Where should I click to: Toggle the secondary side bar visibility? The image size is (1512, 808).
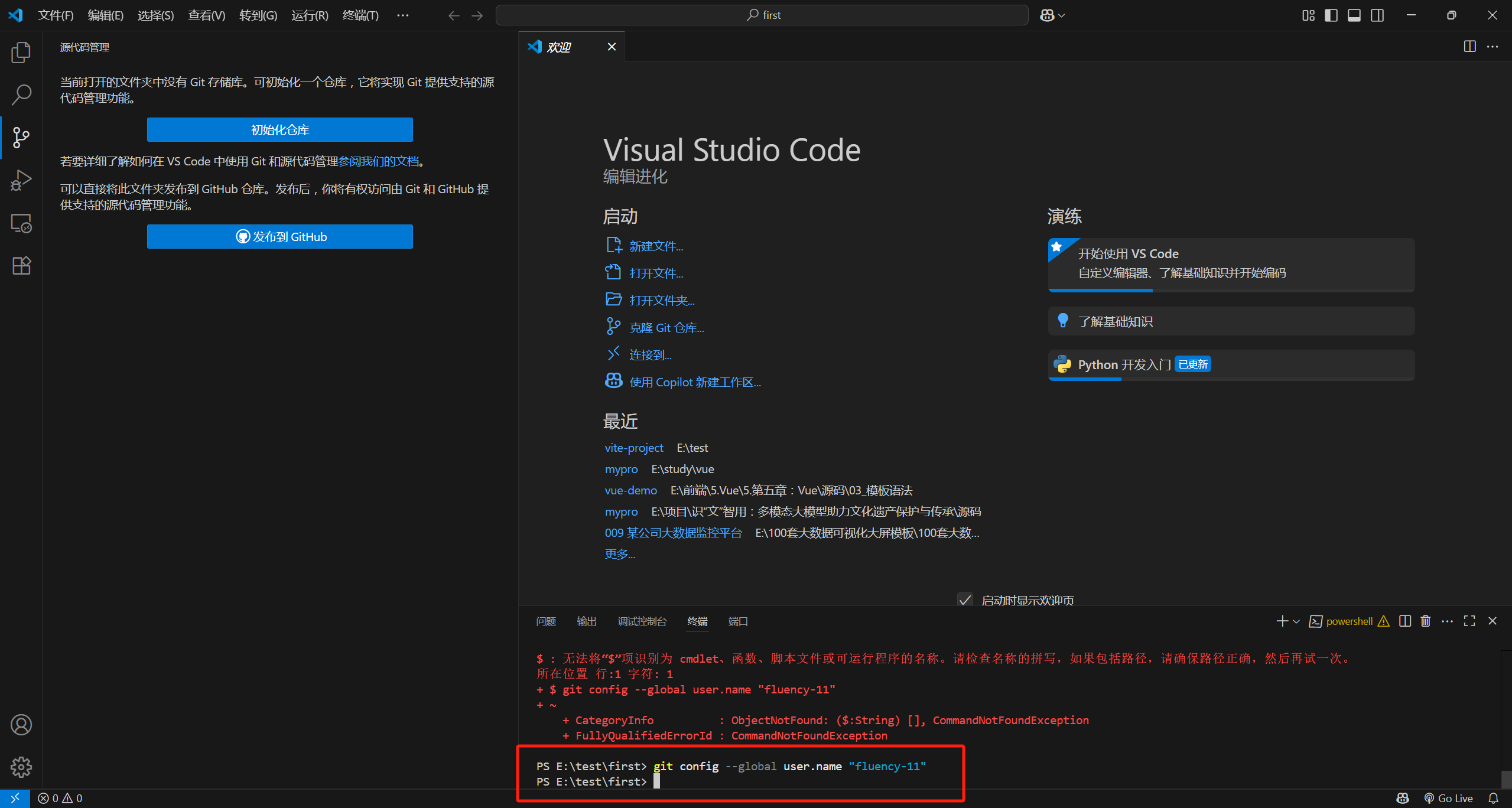pyautogui.click(x=1377, y=15)
